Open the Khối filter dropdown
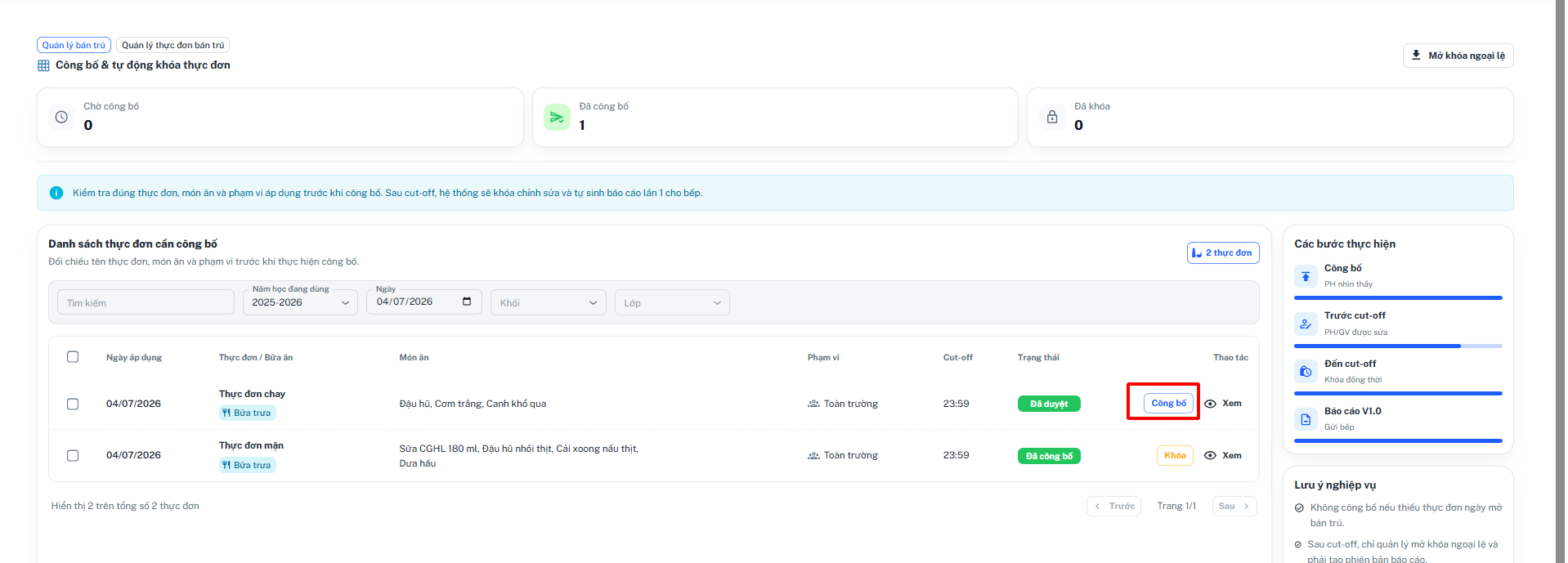 point(549,302)
